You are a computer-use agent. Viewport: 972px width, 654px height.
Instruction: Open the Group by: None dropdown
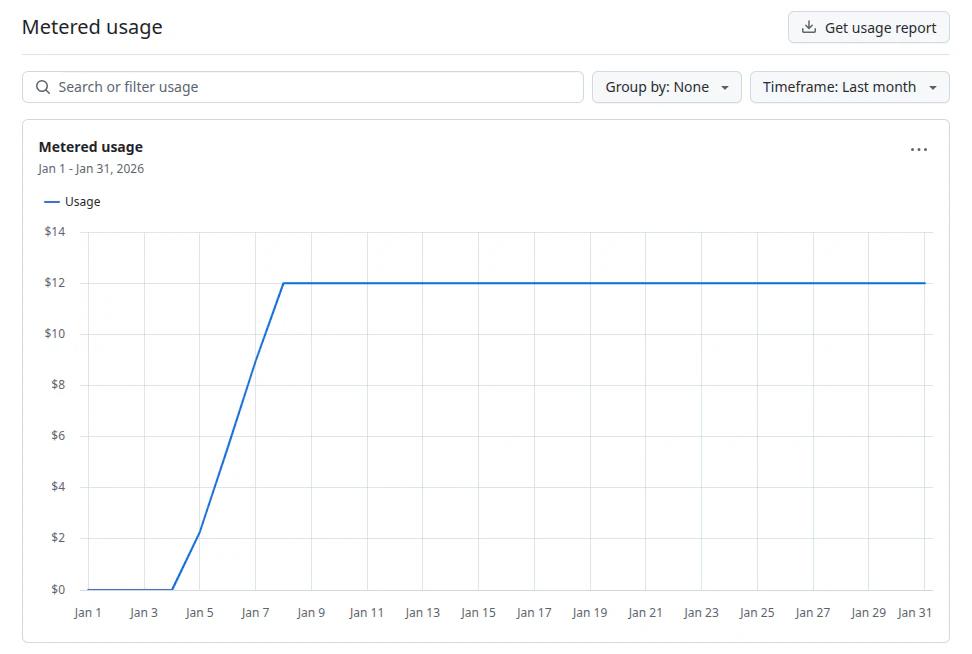coord(666,87)
